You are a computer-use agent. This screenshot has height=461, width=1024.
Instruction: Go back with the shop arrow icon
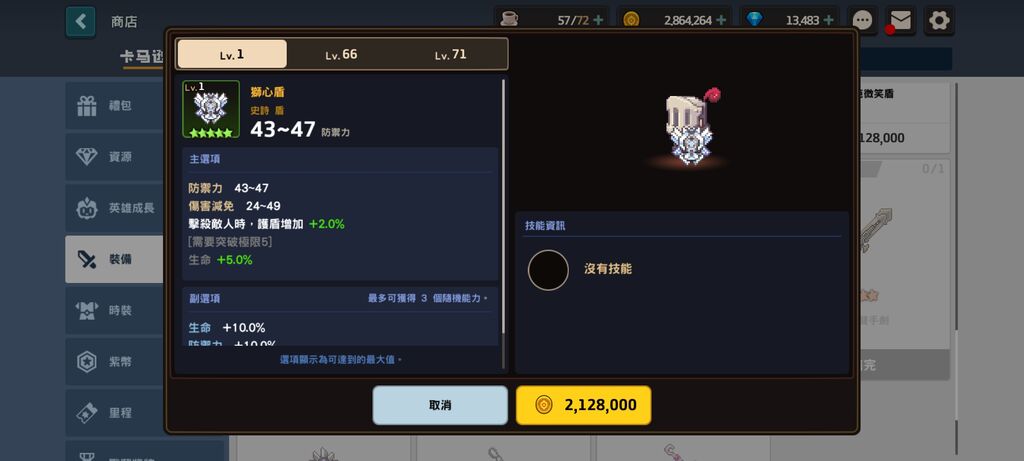click(x=80, y=22)
